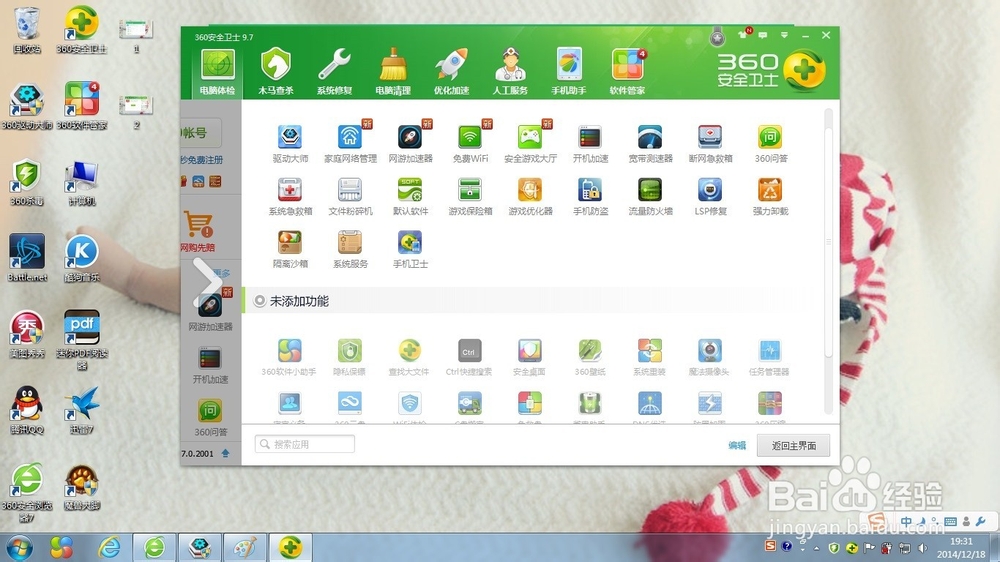Viewport: 1000px width, 562px height.
Task: Click the volume icon in system tray
Action: pos(922,547)
